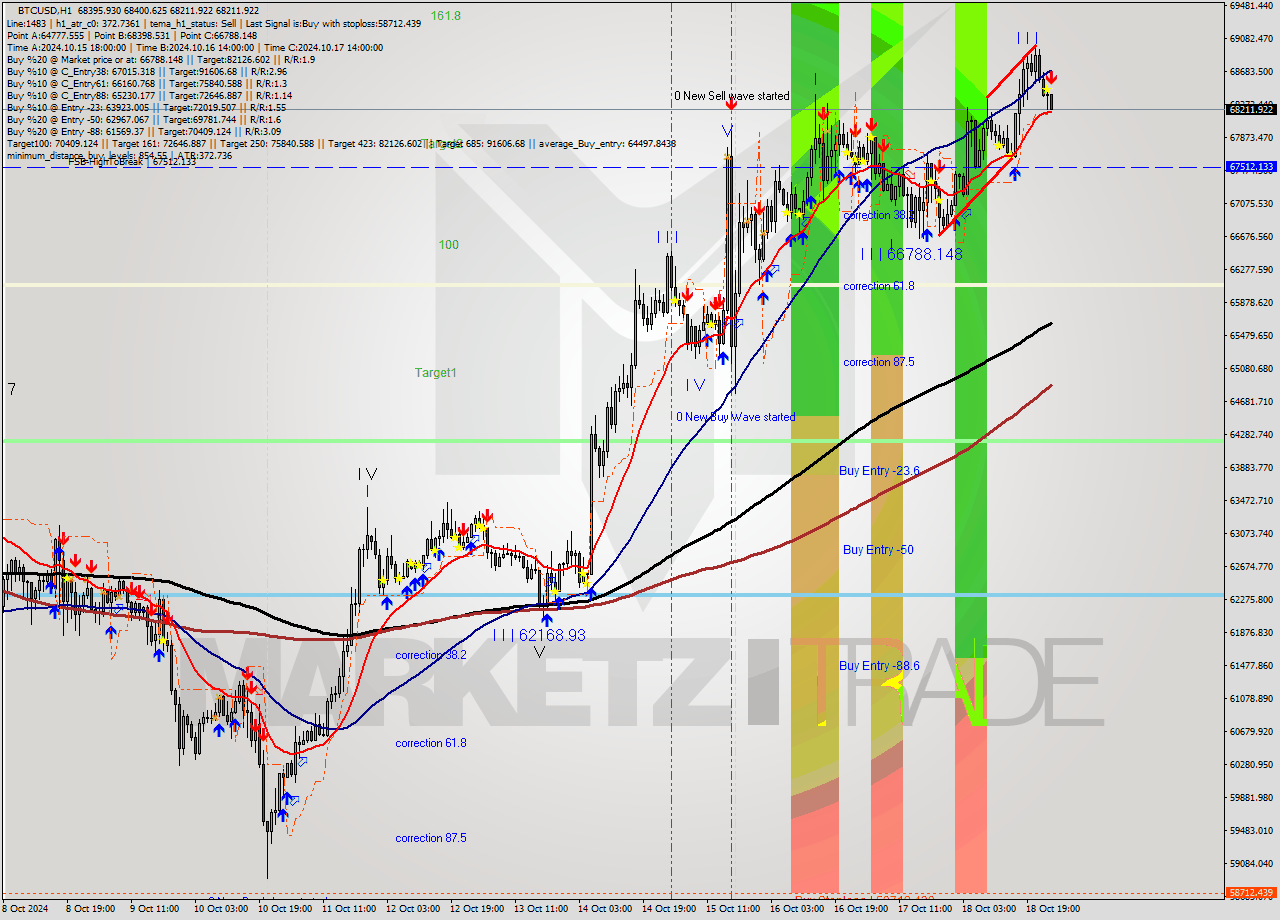
Task: Click the '13 Oct 11:00' time axis label
Action: pyautogui.click(x=541, y=909)
